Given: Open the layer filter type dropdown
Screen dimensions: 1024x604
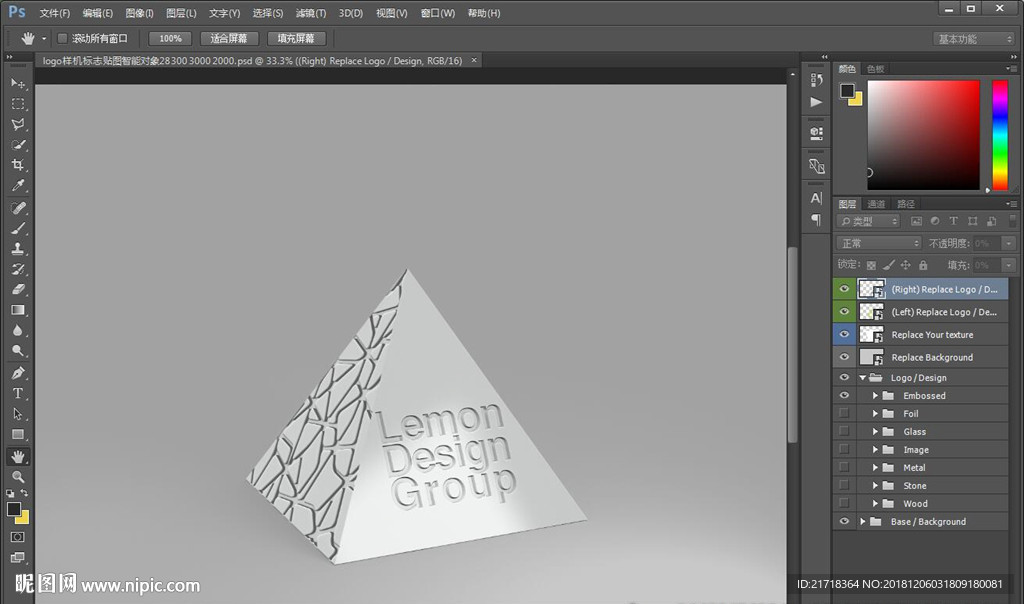Looking at the screenshot, I should 869,221.
